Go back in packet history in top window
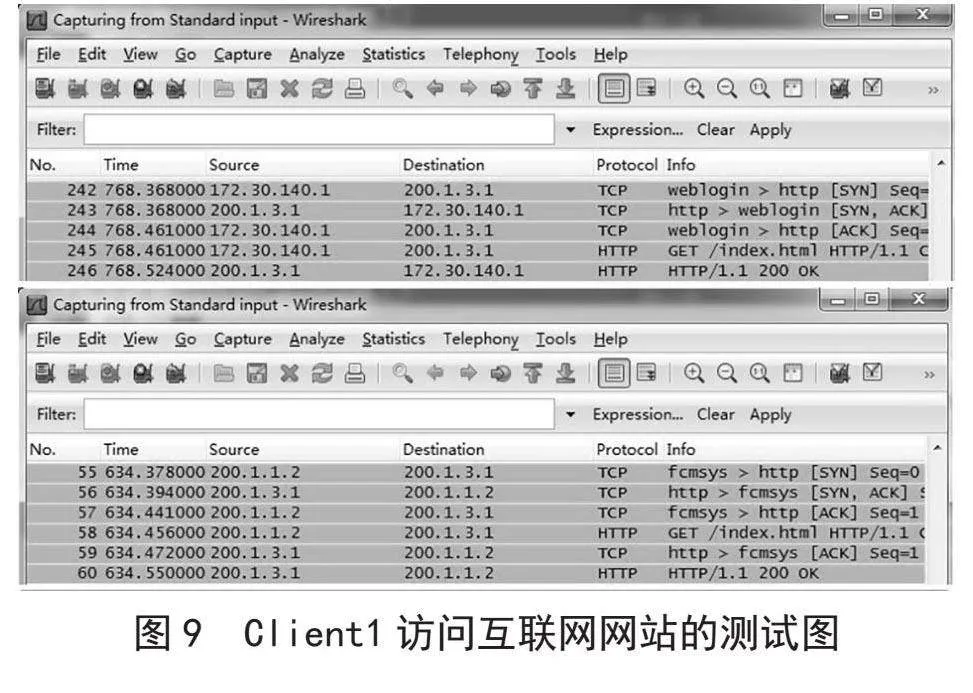The width and height of the screenshot is (973, 693). coord(436,89)
